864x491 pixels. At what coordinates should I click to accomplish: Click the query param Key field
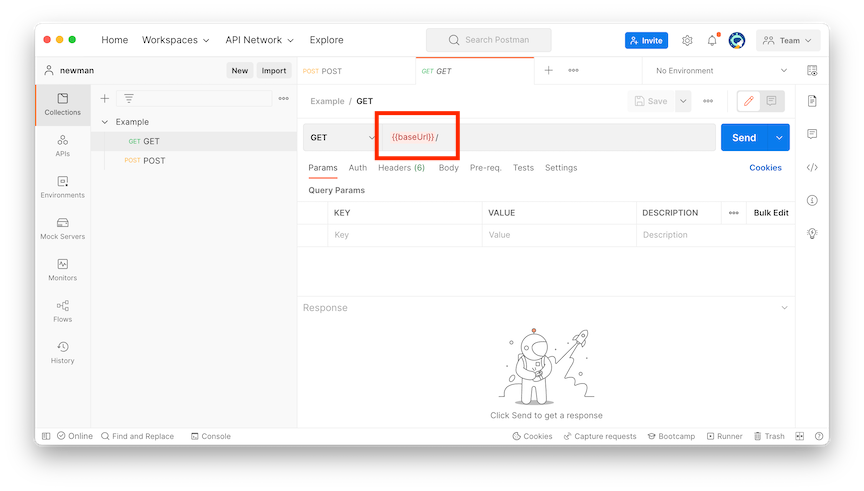(x=405, y=235)
